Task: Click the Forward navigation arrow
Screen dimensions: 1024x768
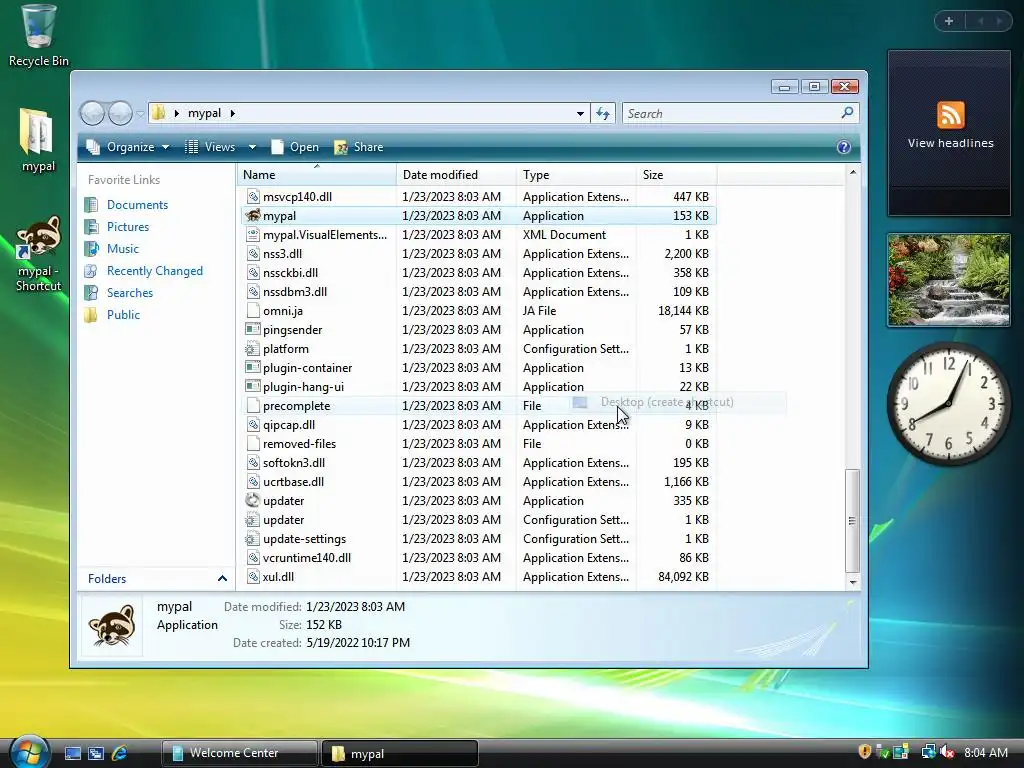Action: click(120, 114)
